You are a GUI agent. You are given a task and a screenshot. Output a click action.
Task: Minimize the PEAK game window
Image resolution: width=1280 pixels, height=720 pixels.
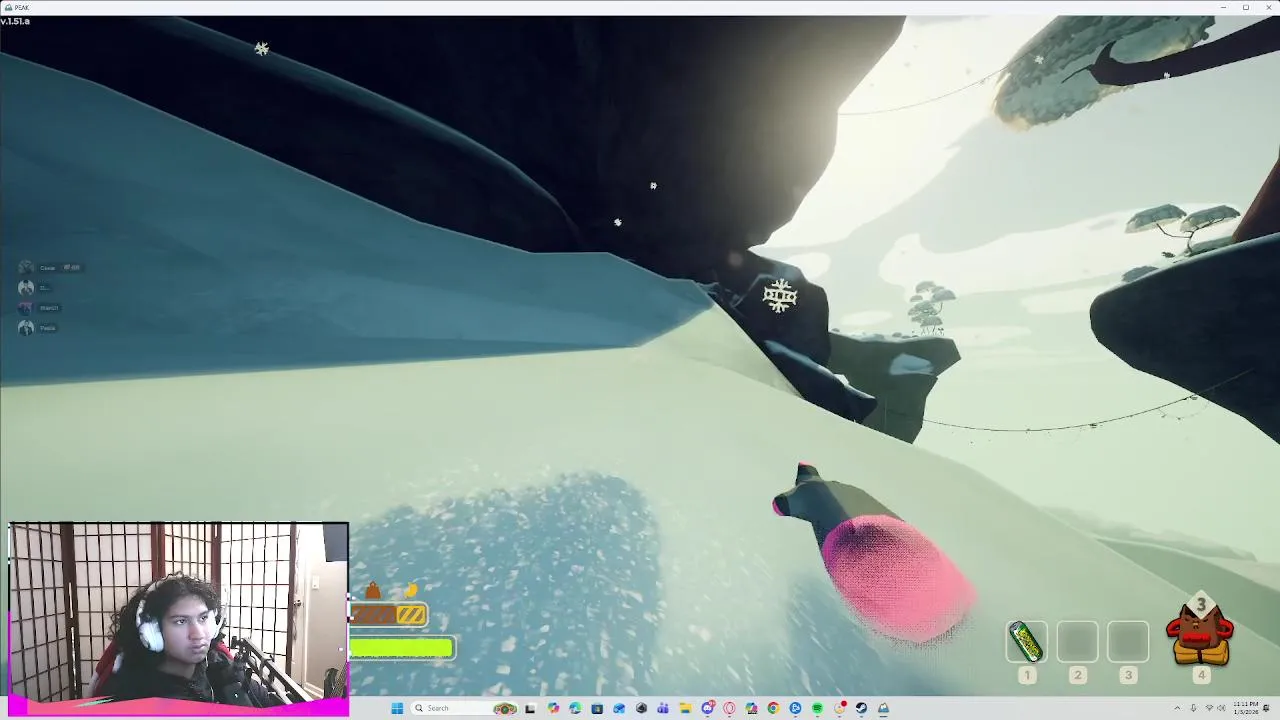pos(1223,7)
